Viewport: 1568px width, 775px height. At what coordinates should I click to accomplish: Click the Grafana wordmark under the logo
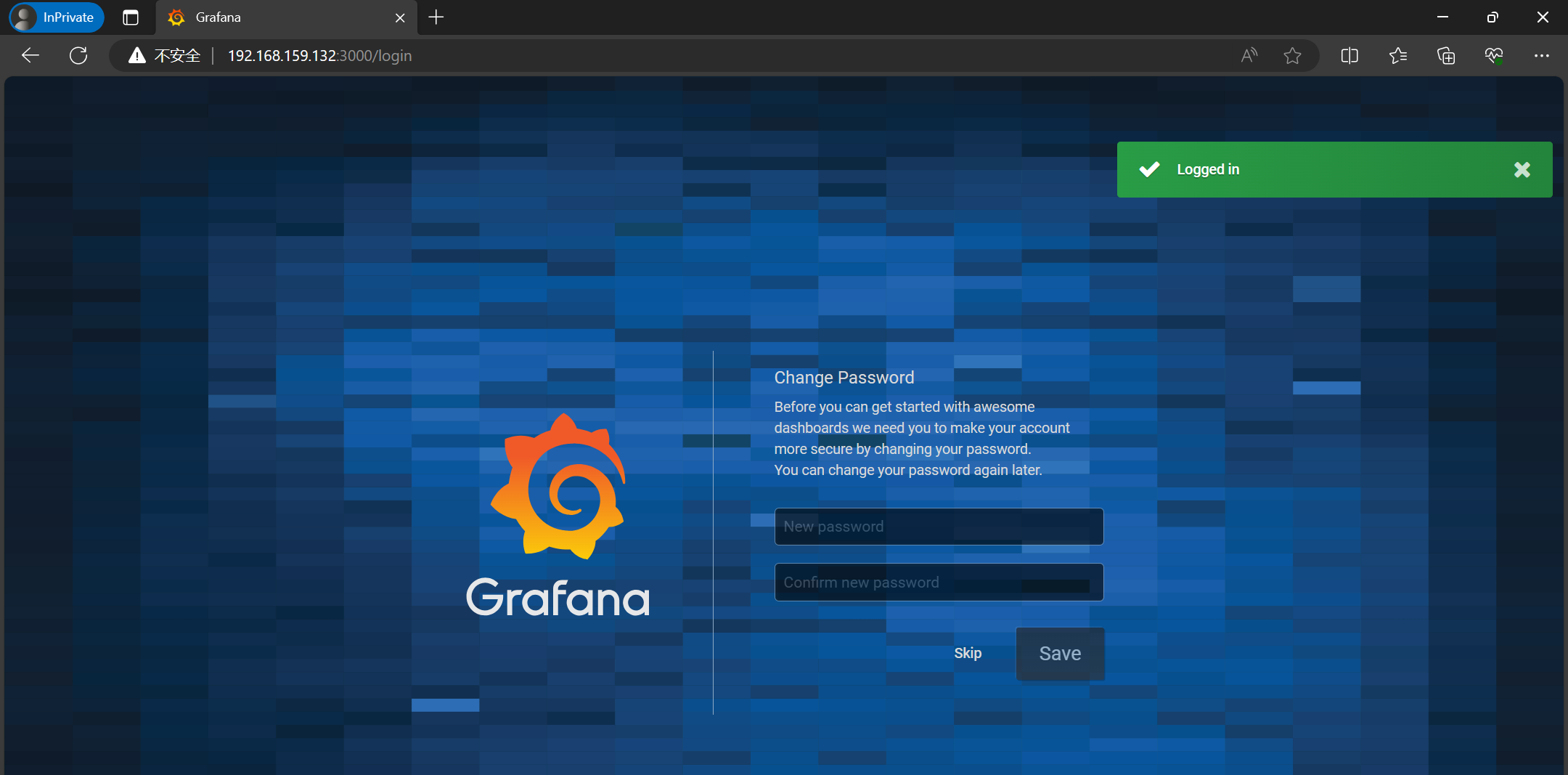[x=558, y=598]
